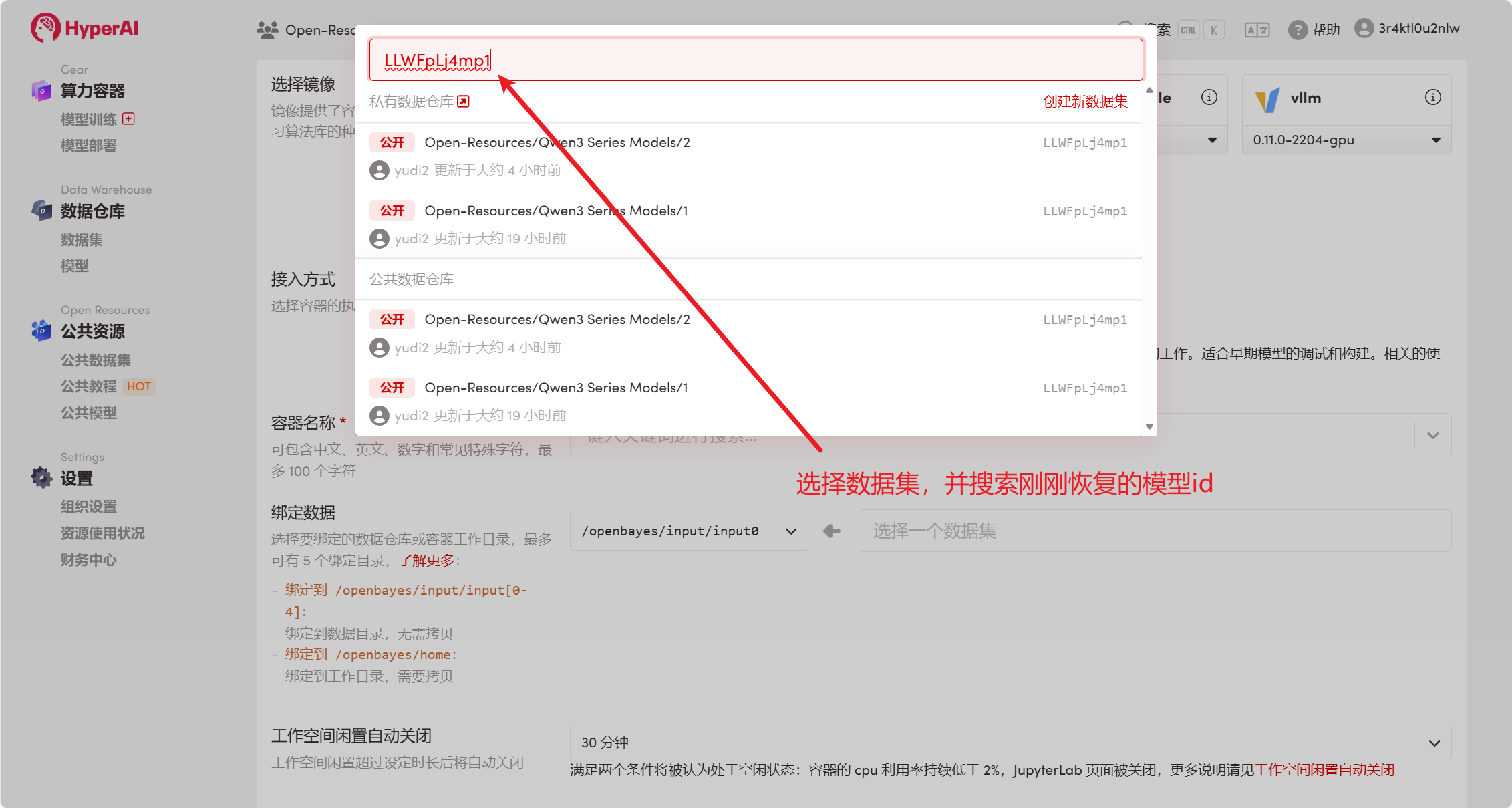Open user avatar 3r4ktl0u2nlw
This screenshot has width=1512, height=808.
1364,28
